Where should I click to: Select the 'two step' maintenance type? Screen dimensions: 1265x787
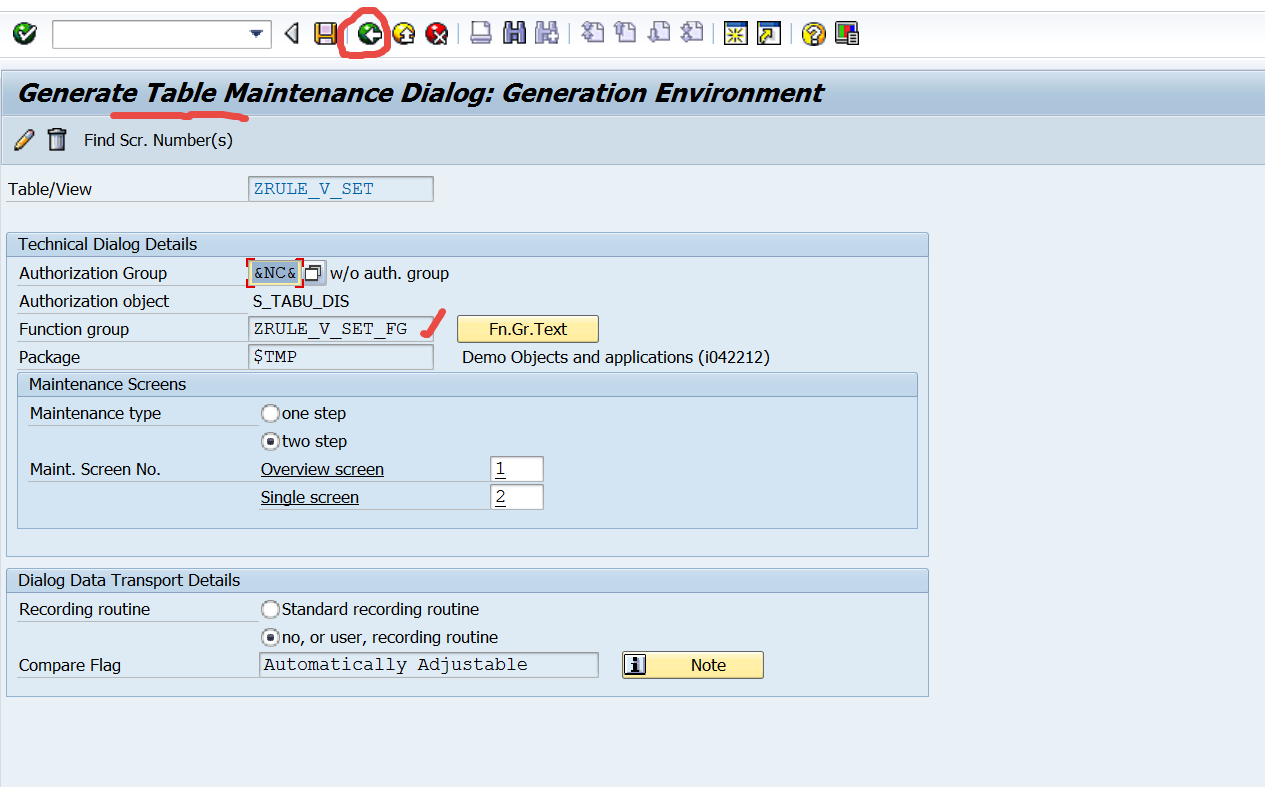point(270,441)
